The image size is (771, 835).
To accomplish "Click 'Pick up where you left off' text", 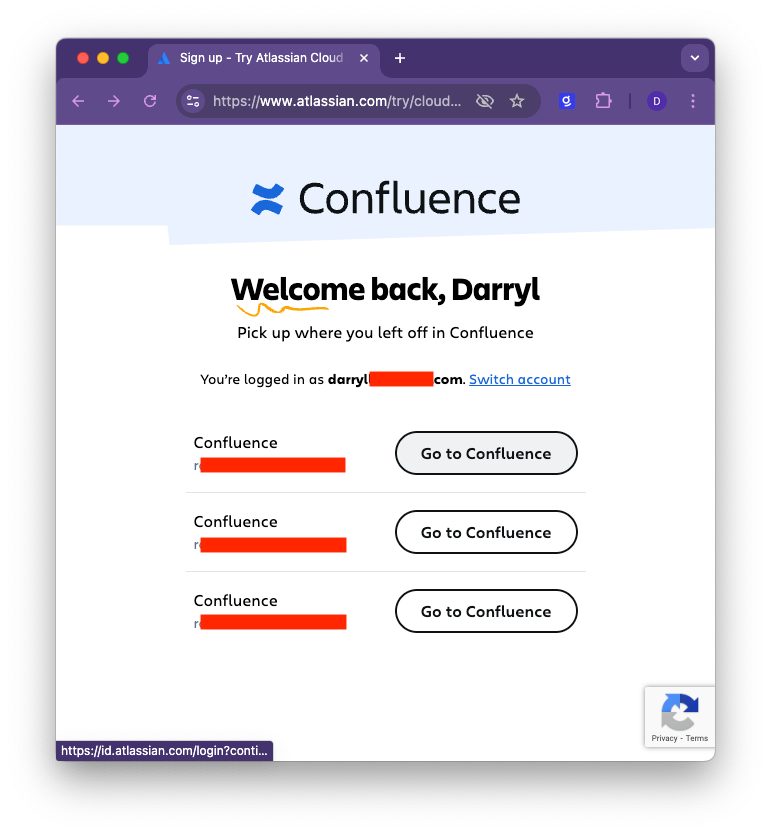I will click(386, 333).
